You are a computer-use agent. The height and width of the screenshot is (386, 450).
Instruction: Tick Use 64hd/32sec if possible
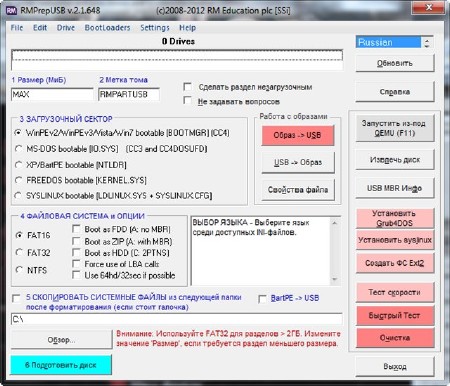coord(76,275)
